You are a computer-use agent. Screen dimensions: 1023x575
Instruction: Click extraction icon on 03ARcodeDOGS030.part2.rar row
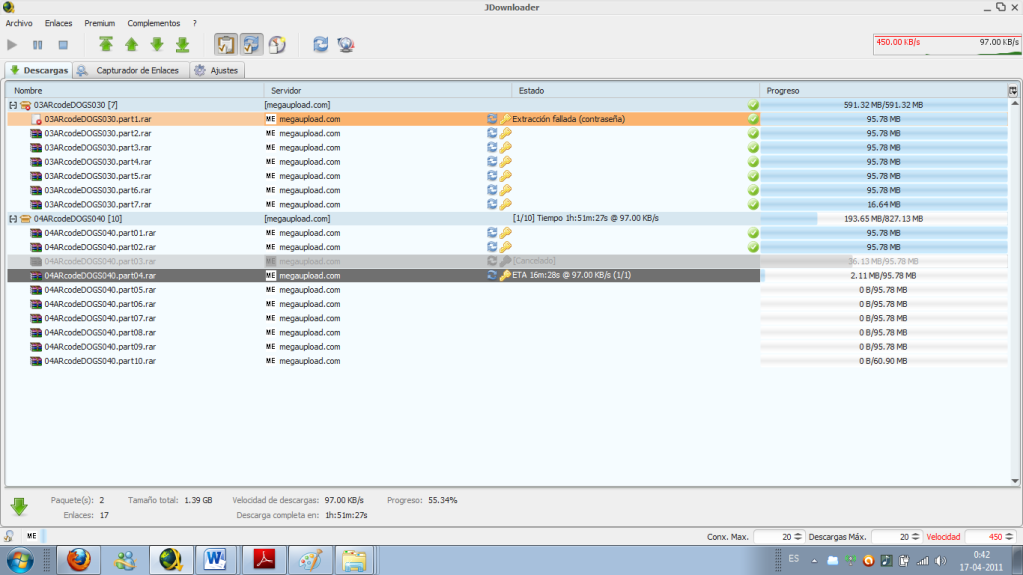point(492,133)
